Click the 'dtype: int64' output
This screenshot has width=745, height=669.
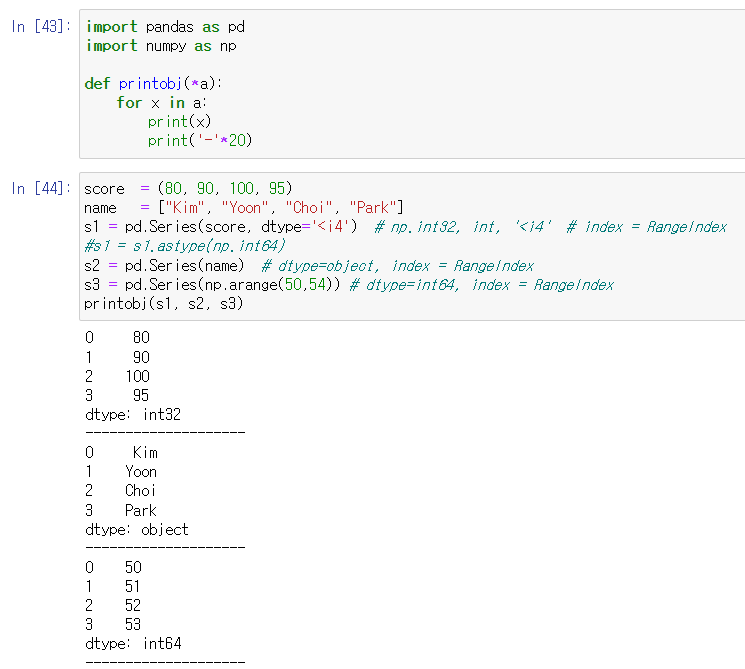134,644
